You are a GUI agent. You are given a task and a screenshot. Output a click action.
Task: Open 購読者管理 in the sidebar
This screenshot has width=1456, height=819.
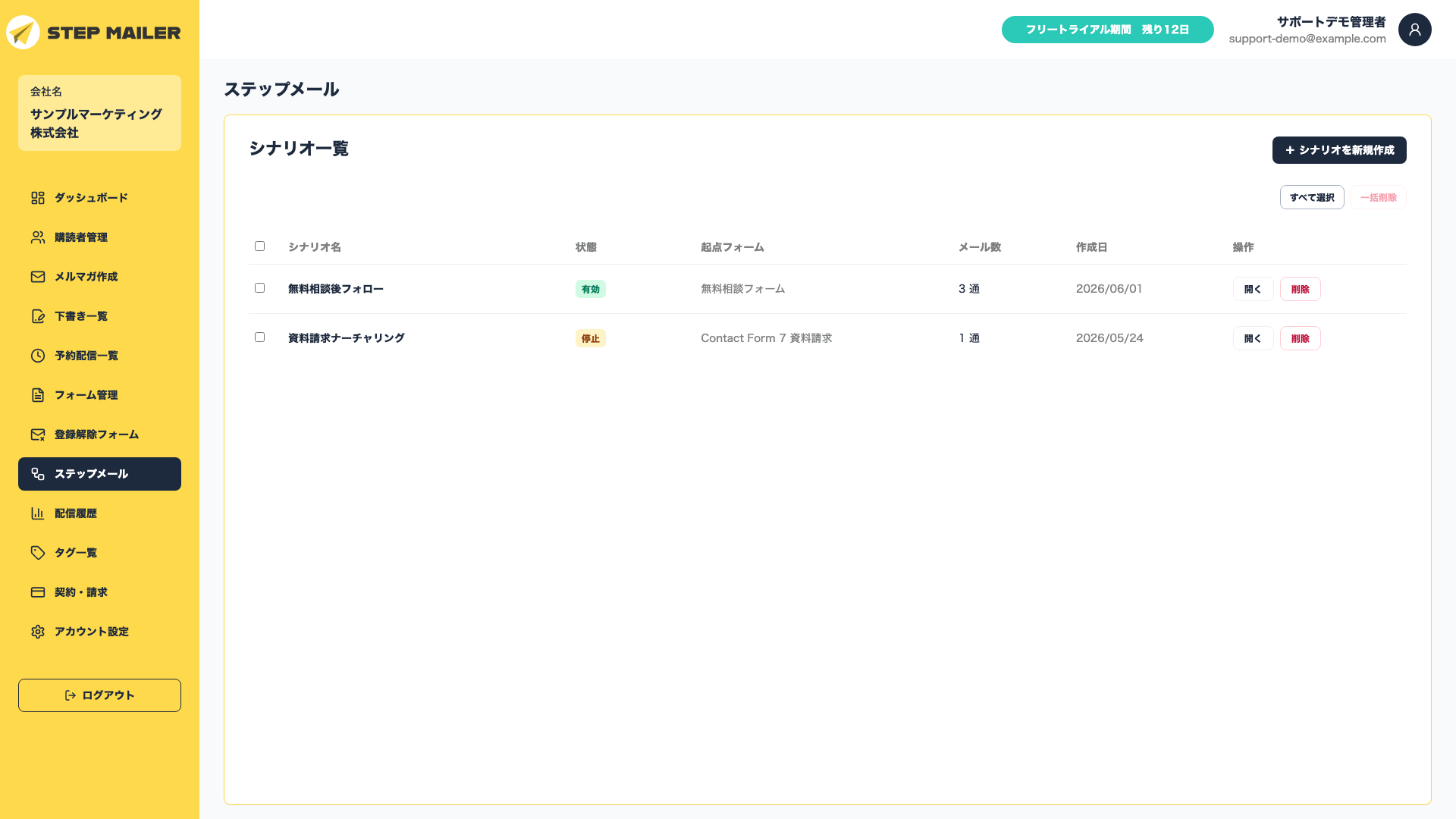pyautogui.click(x=99, y=237)
